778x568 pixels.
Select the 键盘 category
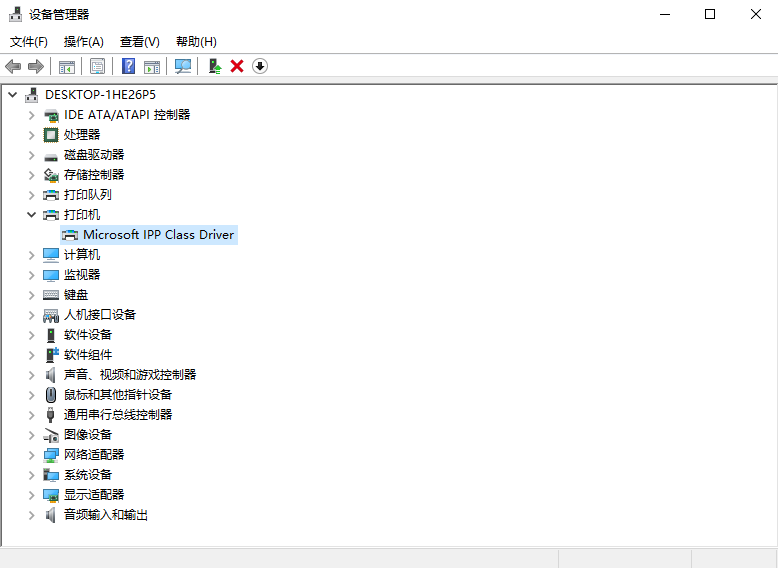76,294
